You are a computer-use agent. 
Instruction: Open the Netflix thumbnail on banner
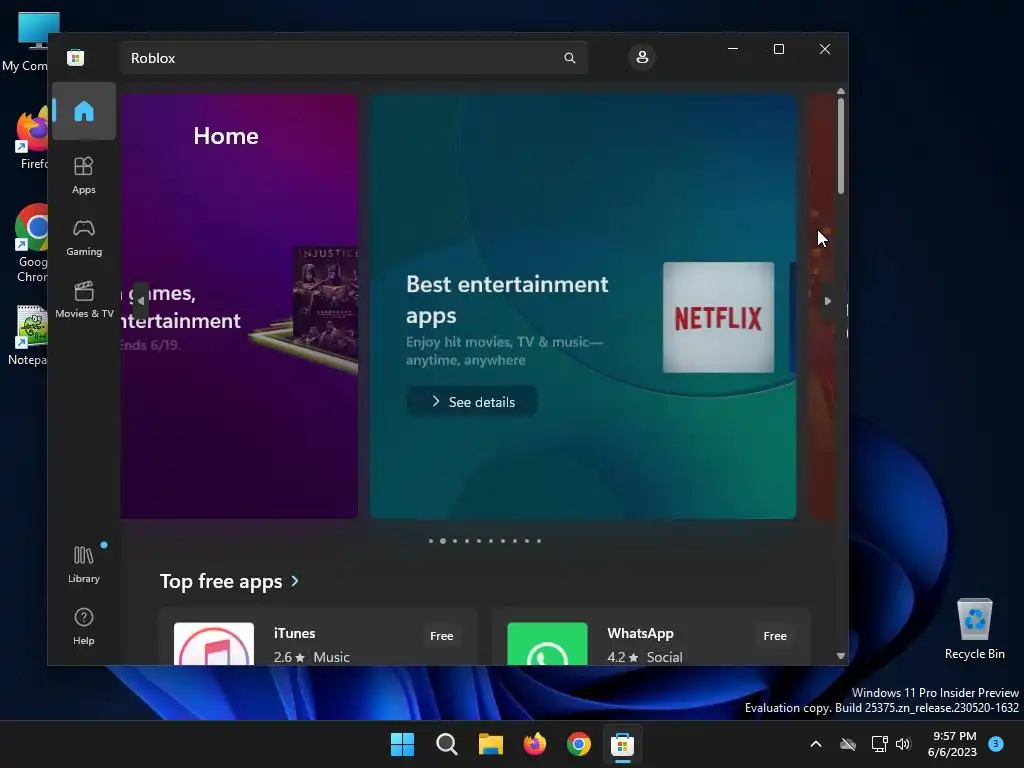point(718,317)
